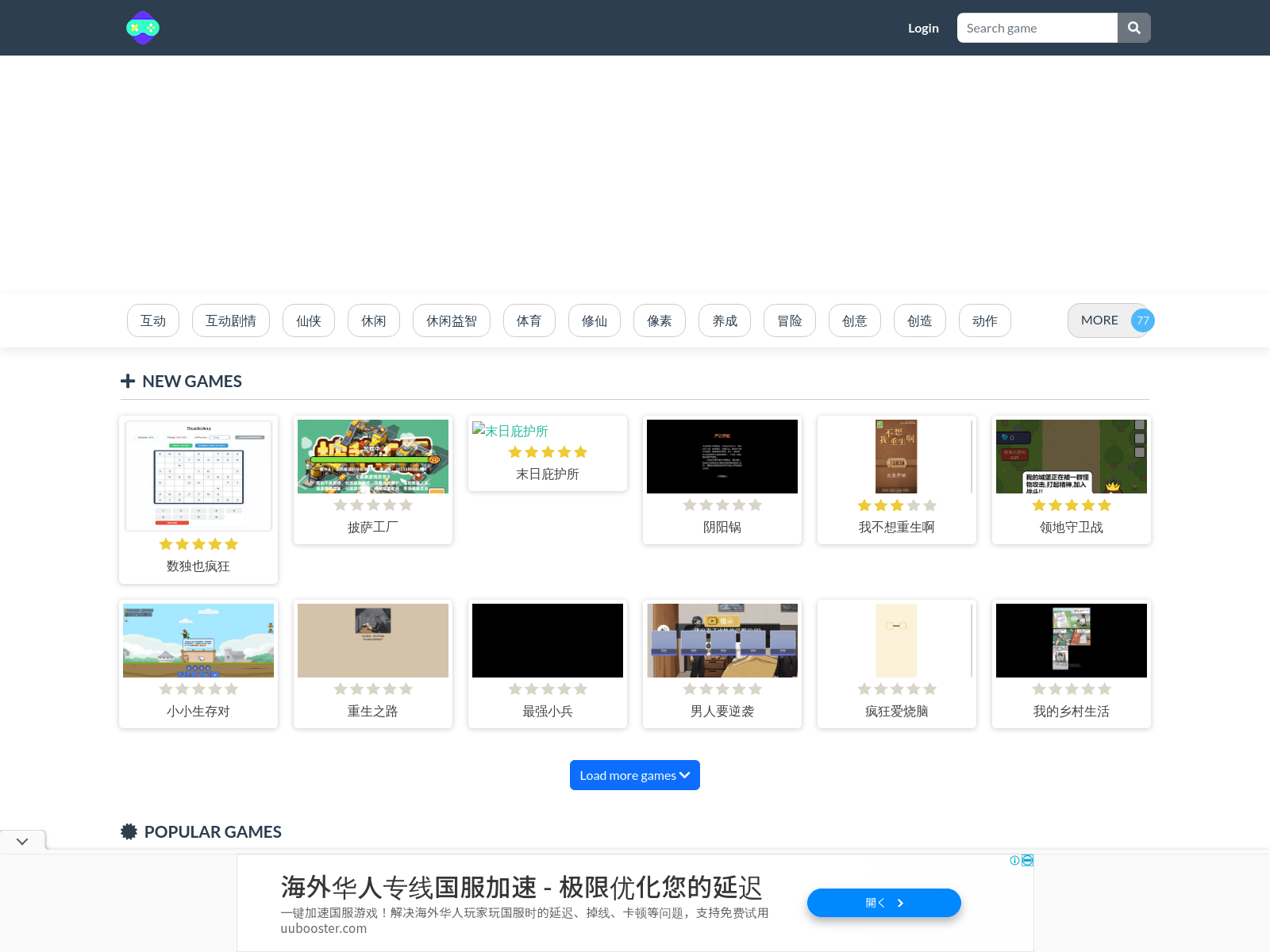1270x952 pixels.
Task: Open the MORE categories list showing 77
Action: click(1110, 321)
